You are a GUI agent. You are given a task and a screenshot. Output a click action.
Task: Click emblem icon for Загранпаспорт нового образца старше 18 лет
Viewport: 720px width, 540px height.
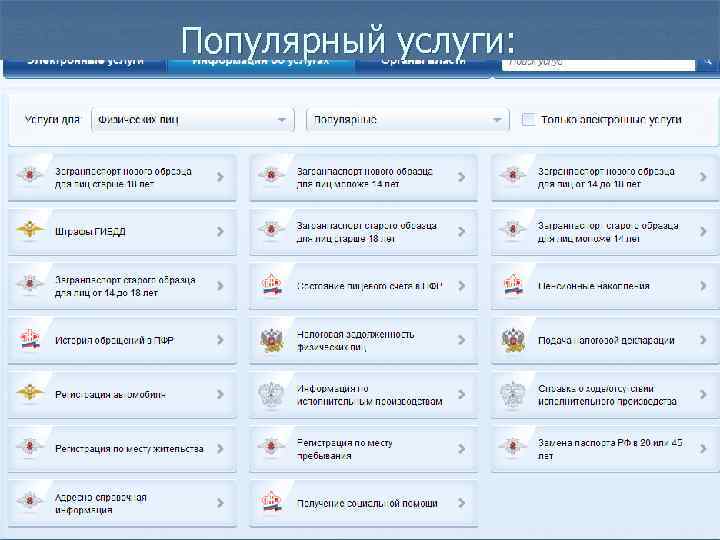point(30,175)
